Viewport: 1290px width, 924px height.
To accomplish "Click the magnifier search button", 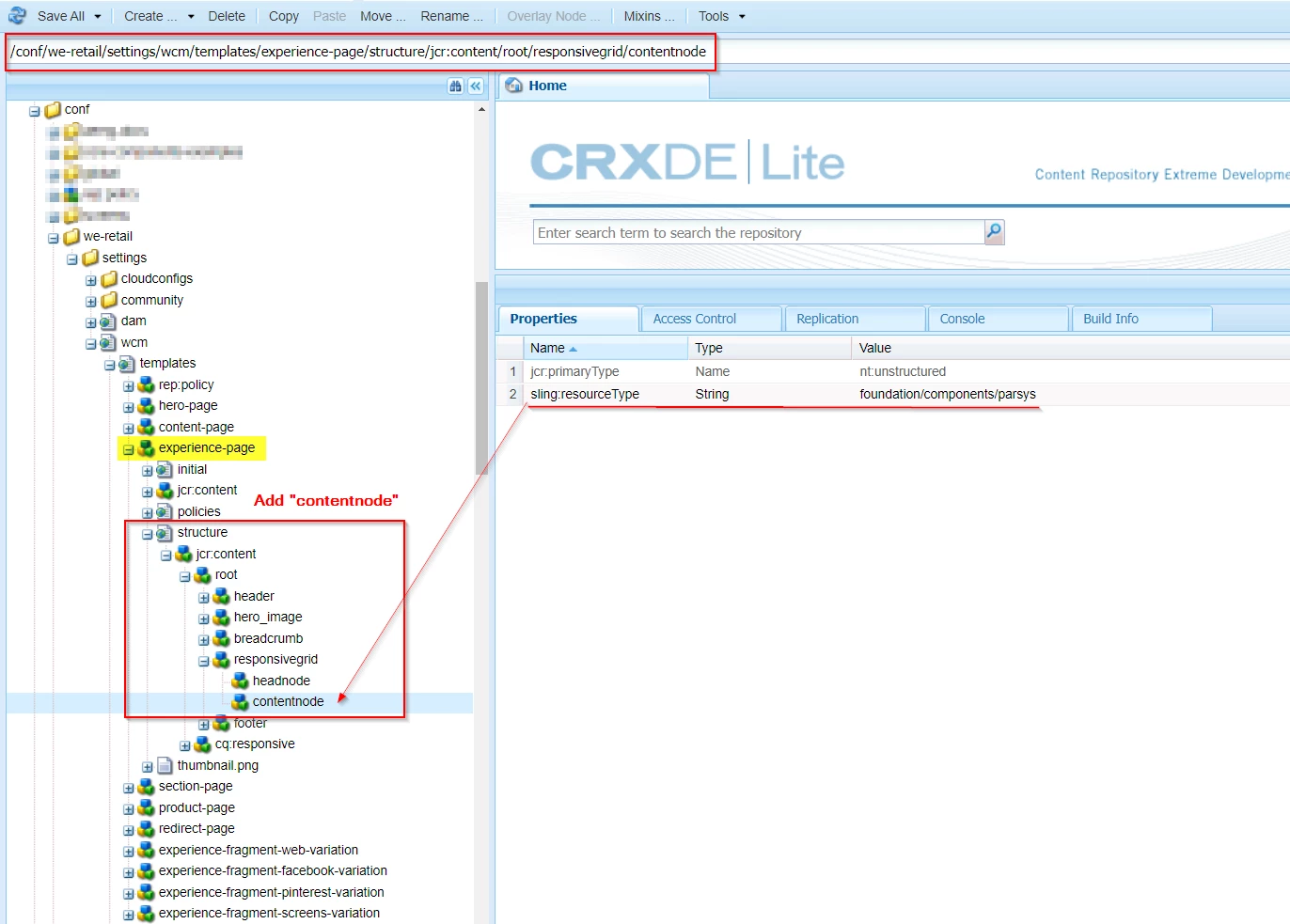I will click(x=994, y=231).
